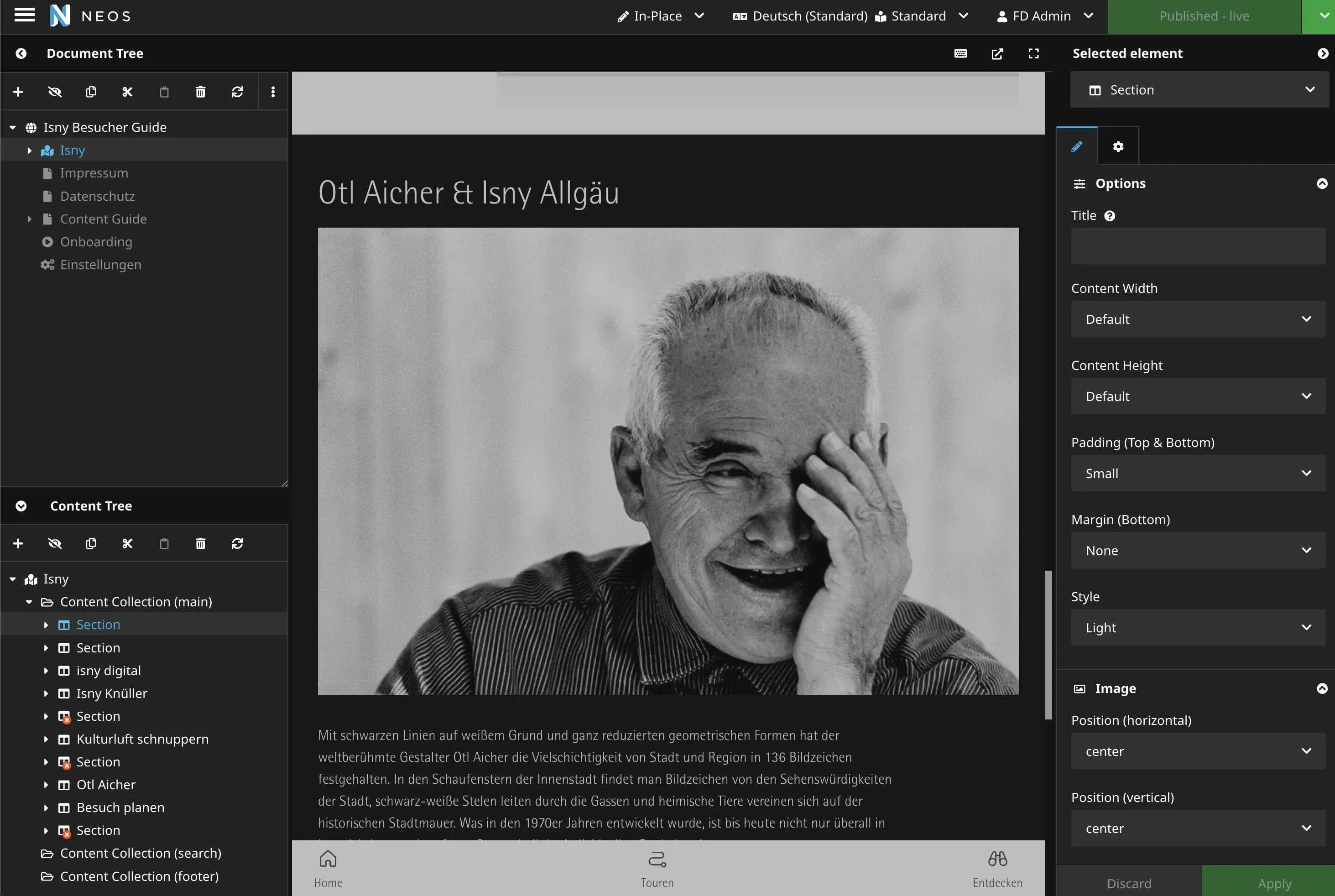Collapse the Options group
The height and width of the screenshot is (896, 1335).
1322,183
